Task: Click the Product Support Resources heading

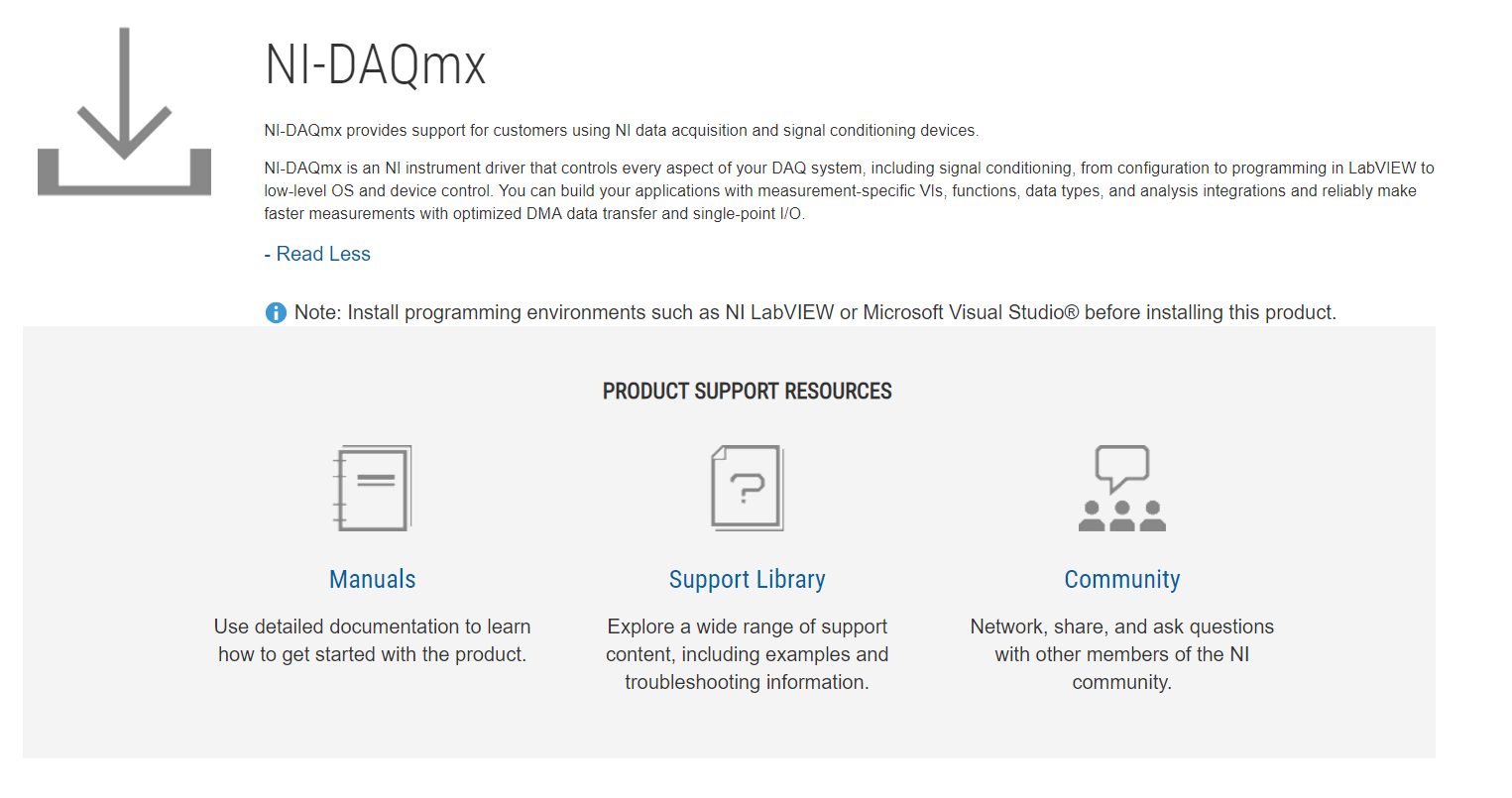Action: (x=747, y=392)
